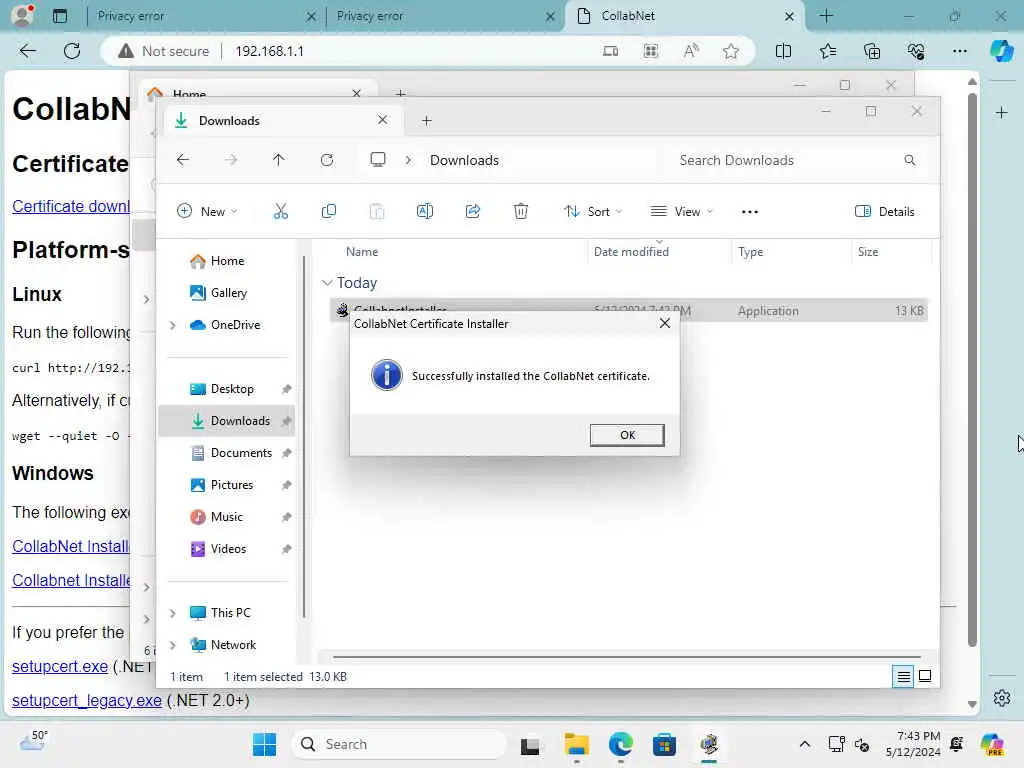Open the setupcert_legacy.exe link on web page
1024x768 pixels.
coord(87,700)
